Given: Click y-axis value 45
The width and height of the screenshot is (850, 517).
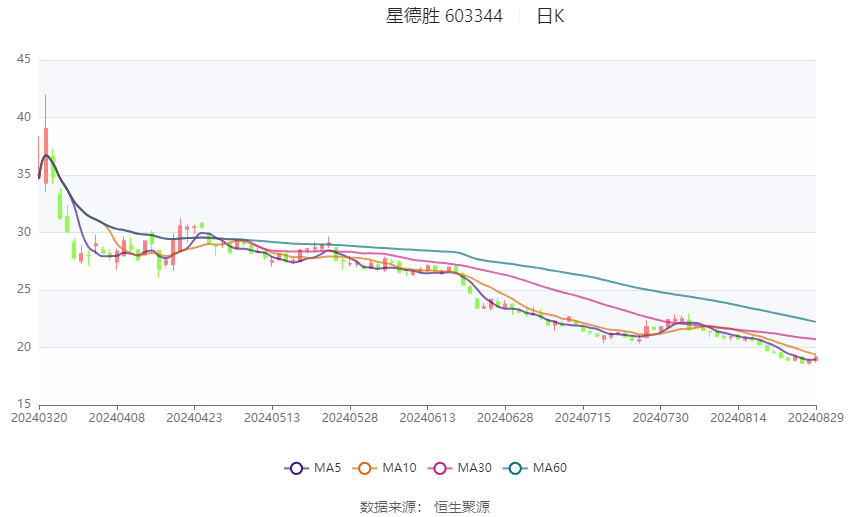Looking at the screenshot, I should click(x=24, y=59).
